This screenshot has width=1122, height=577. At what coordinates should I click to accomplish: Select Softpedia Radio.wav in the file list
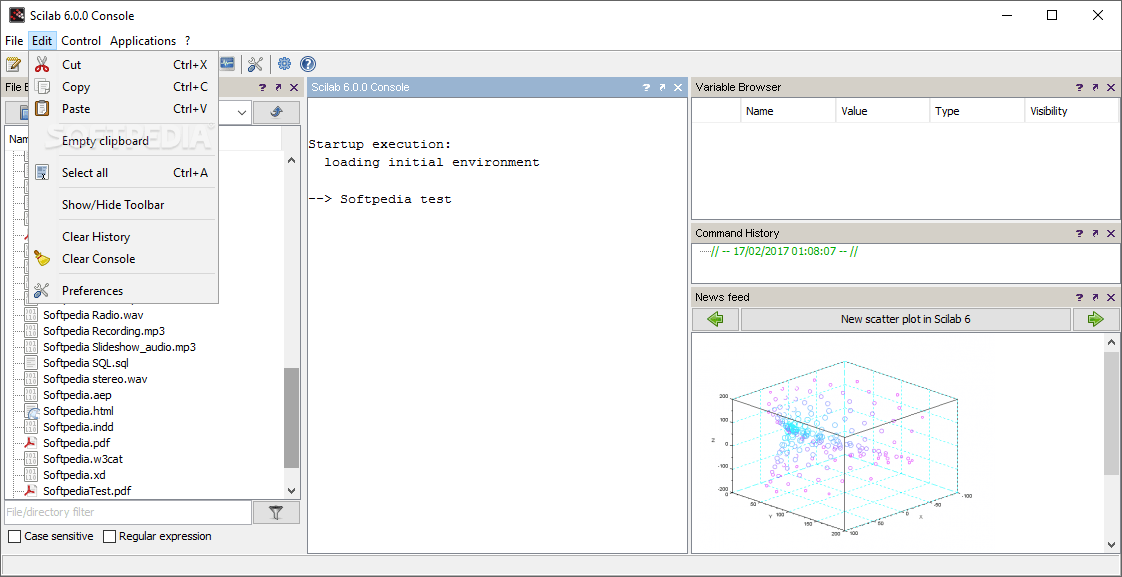(x=94, y=315)
